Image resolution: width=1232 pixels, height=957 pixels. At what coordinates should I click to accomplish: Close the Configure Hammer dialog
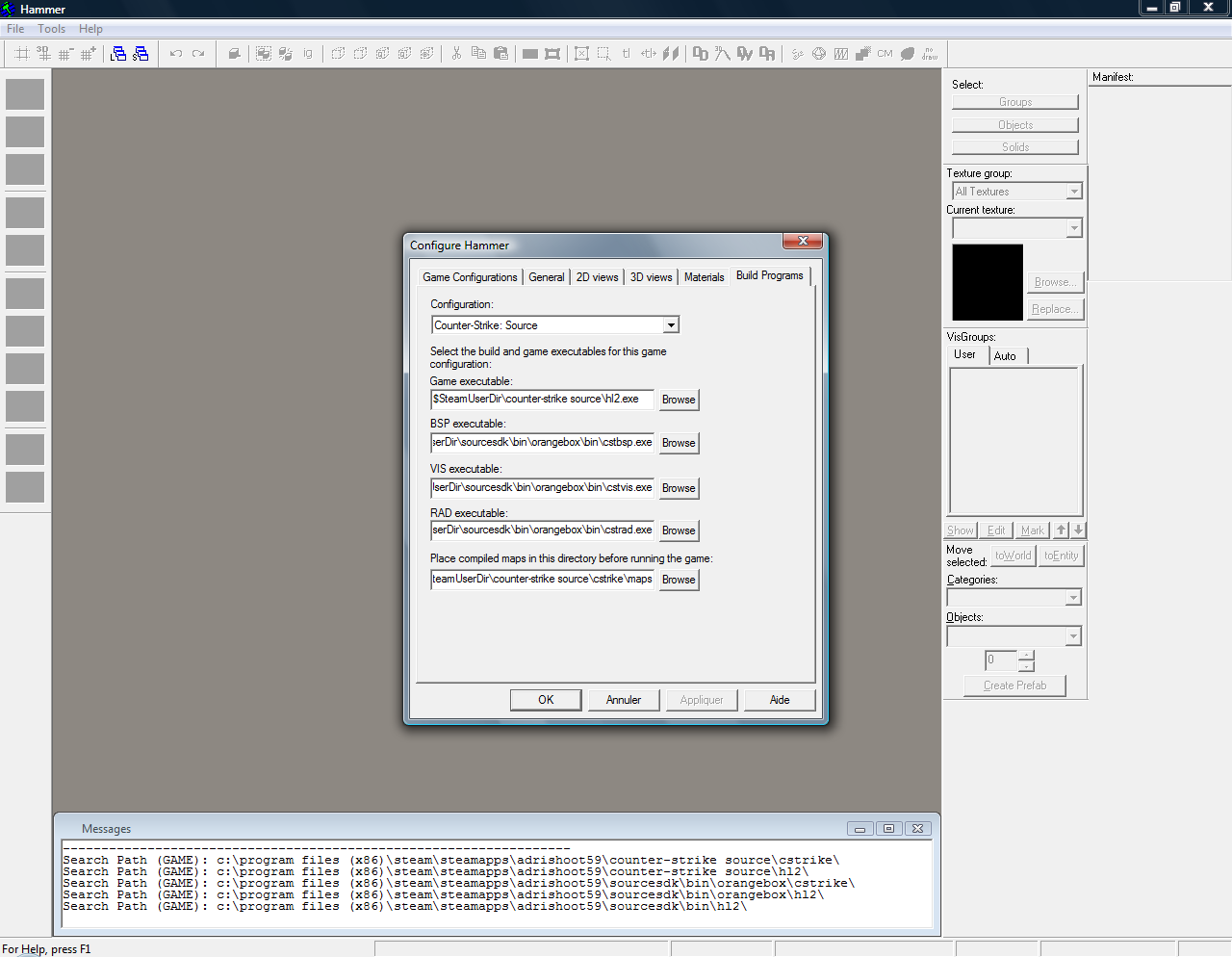tap(803, 241)
